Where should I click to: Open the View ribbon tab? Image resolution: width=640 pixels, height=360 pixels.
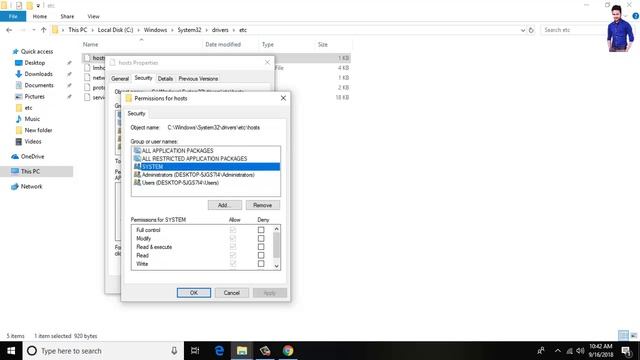click(x=93, y=16)
